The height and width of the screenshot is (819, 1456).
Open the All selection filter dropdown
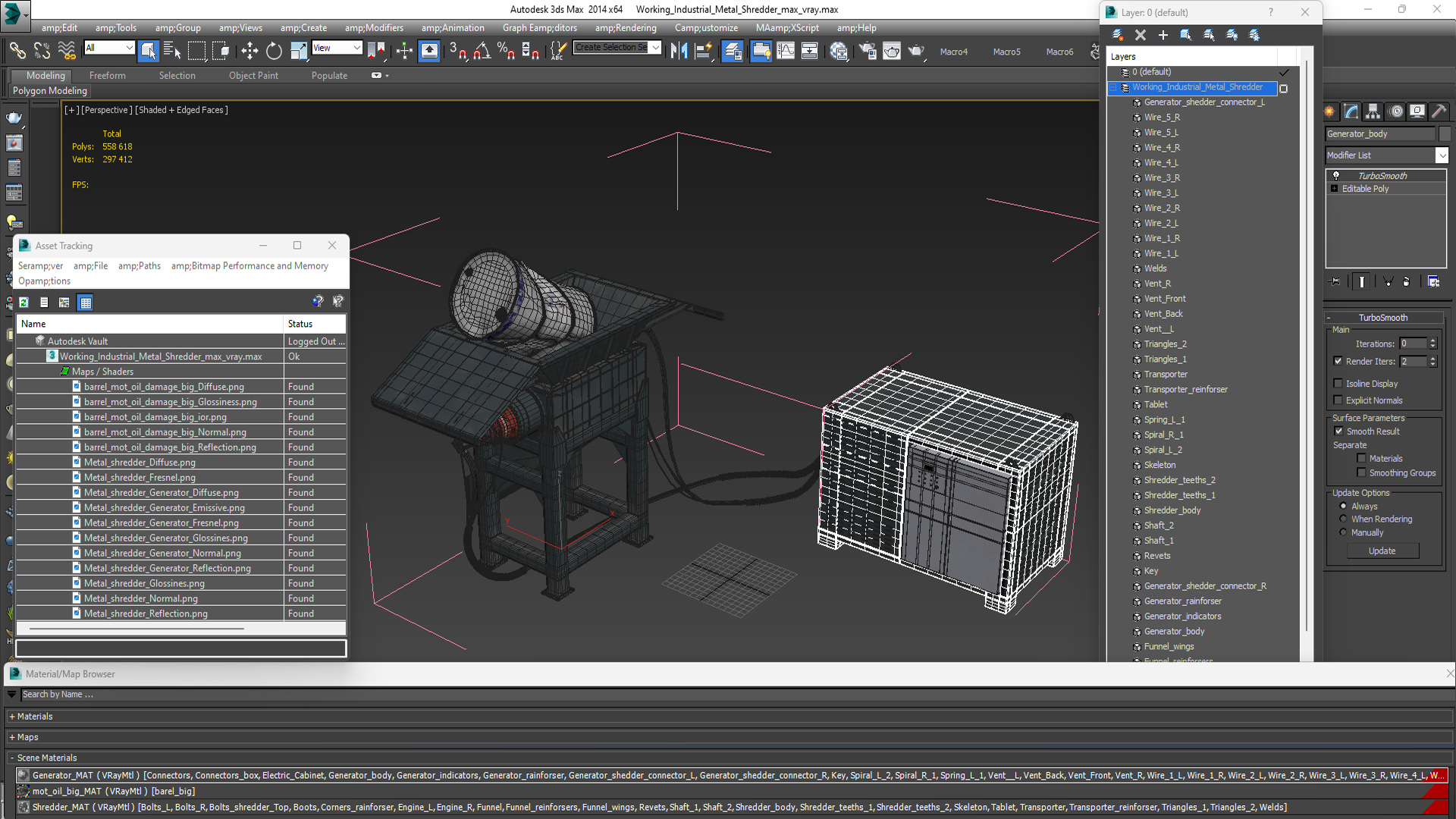pos(109,48)
